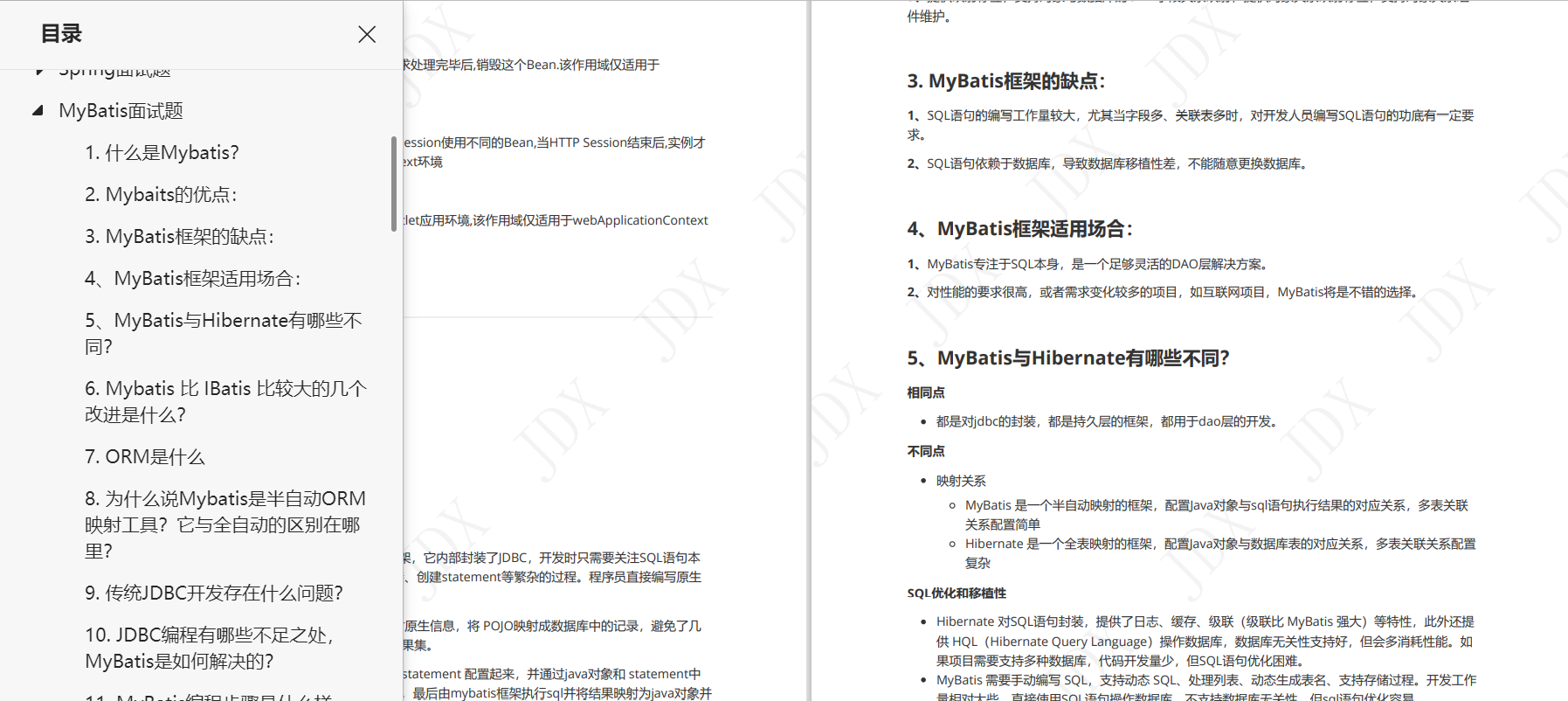Select 6. Mybatis 比 IBatis 比较大的几个改进是什么?

pos(225,402)
